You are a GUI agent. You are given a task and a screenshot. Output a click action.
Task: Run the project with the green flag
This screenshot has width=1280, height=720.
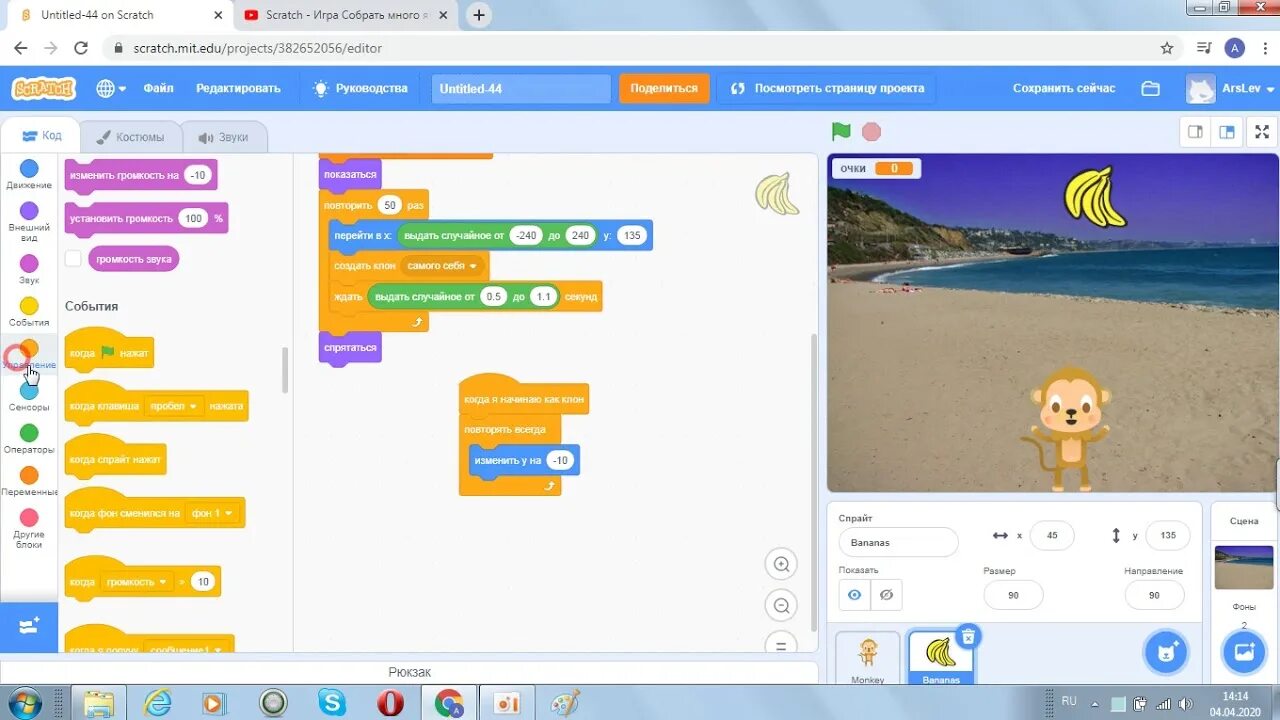tap(840, 131)
